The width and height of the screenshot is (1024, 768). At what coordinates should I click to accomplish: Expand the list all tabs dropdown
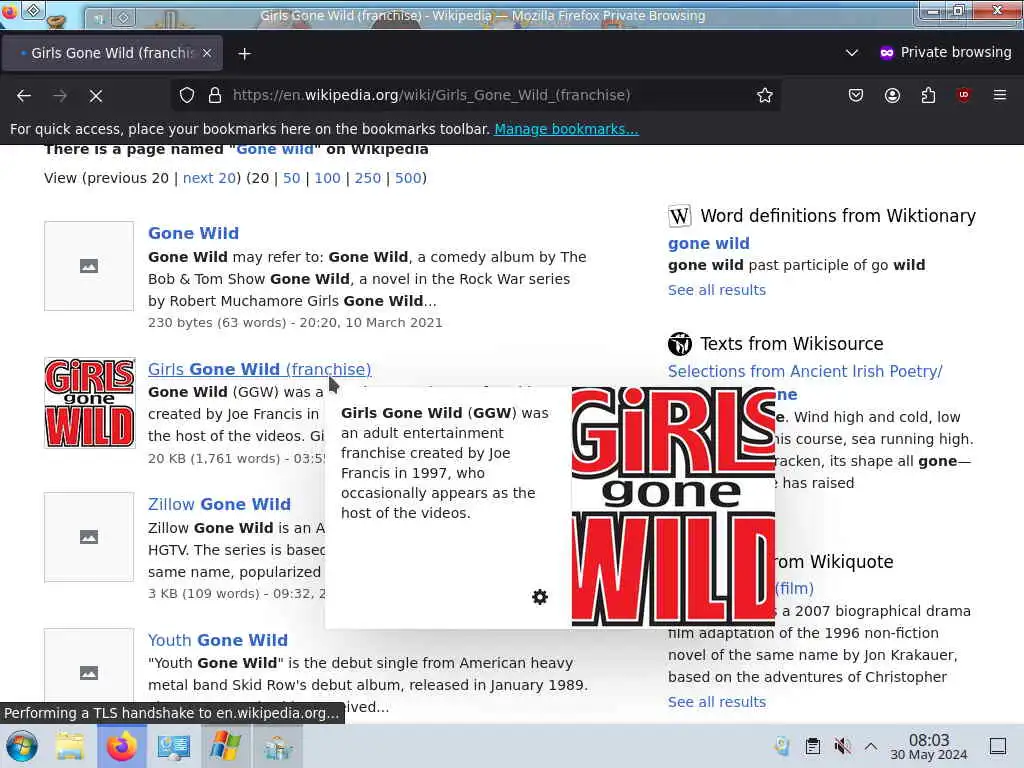[852, 53]
